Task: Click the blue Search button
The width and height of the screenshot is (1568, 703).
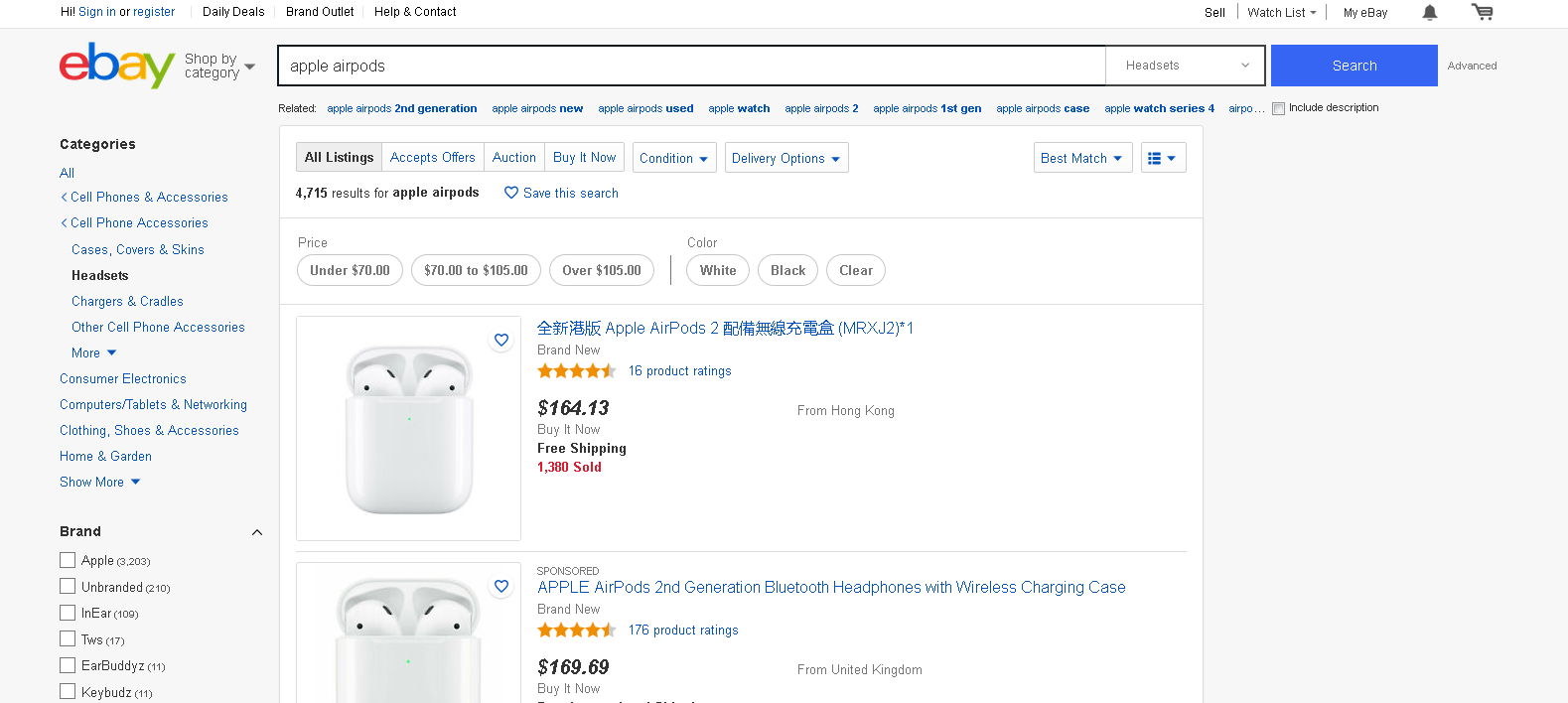Action: pyautogui.click(x=1354, y=66)
